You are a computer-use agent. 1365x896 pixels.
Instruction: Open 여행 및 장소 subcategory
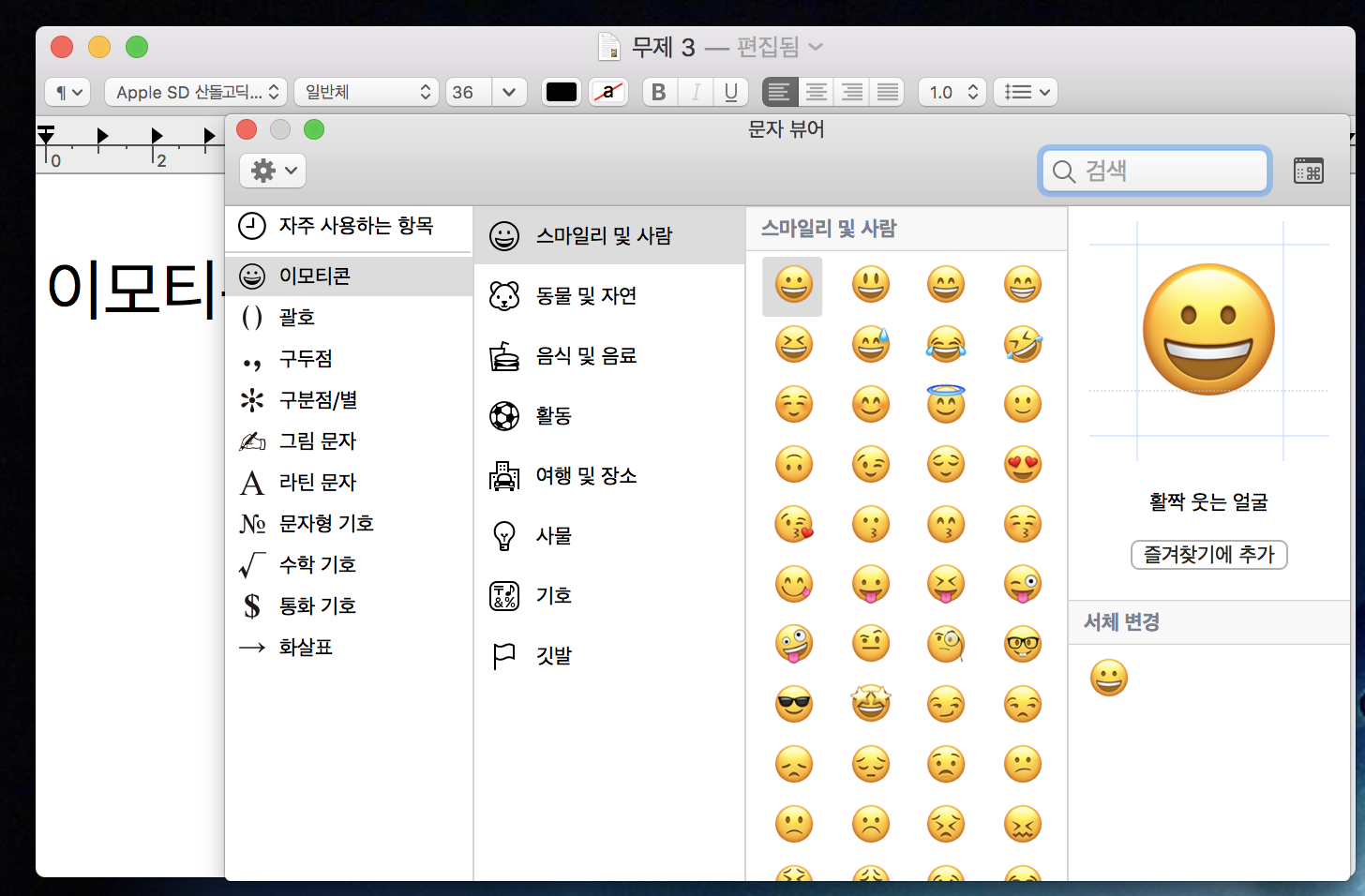[609, 475]
